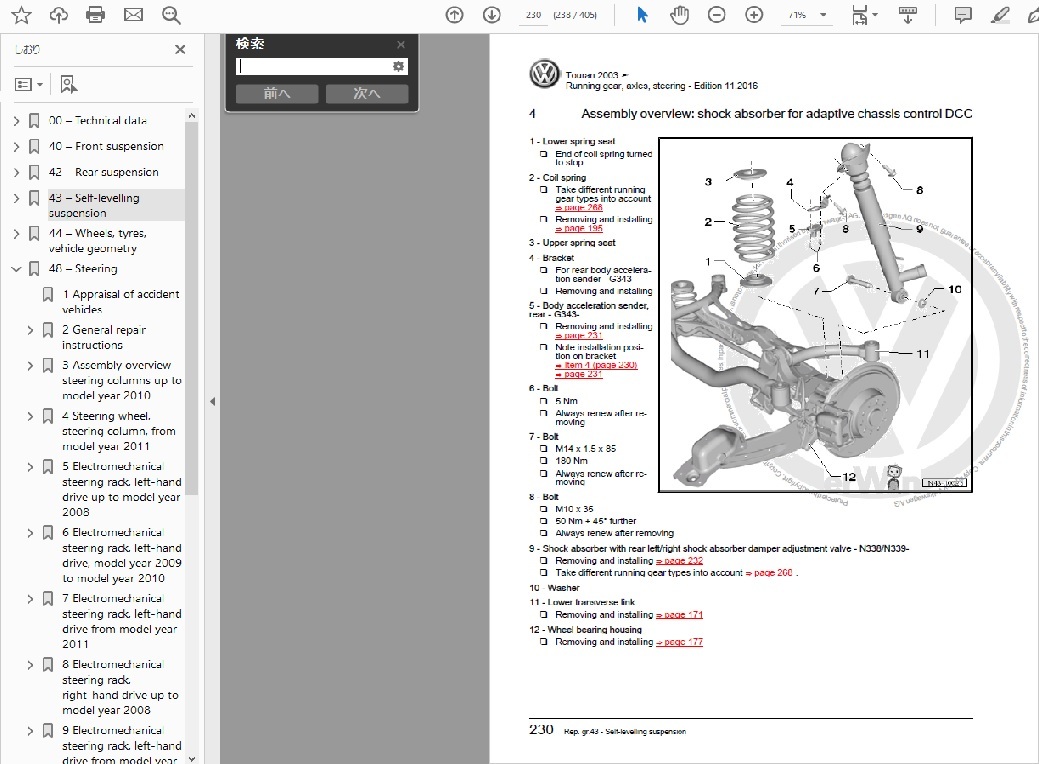Open the add comment tool

point(963,15)
